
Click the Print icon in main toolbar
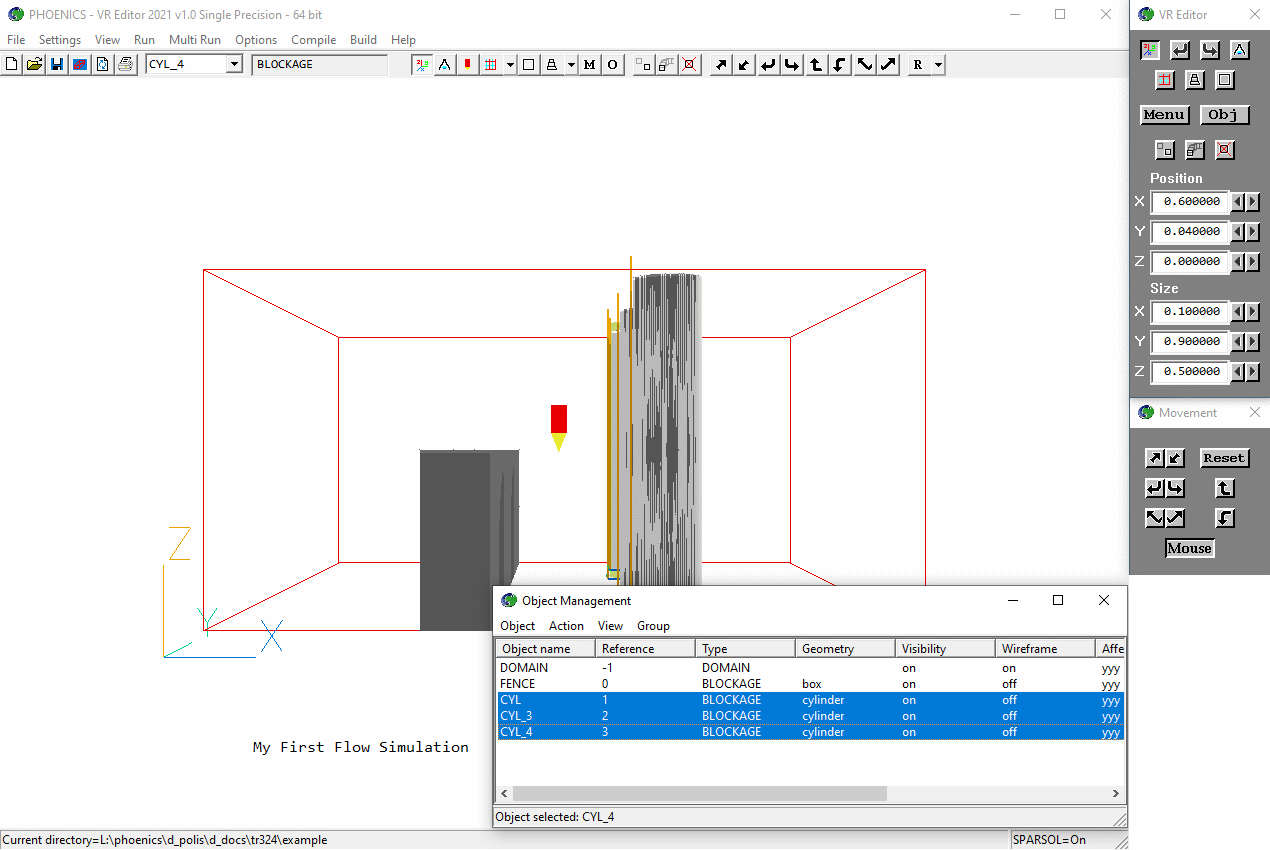[125, 65]
